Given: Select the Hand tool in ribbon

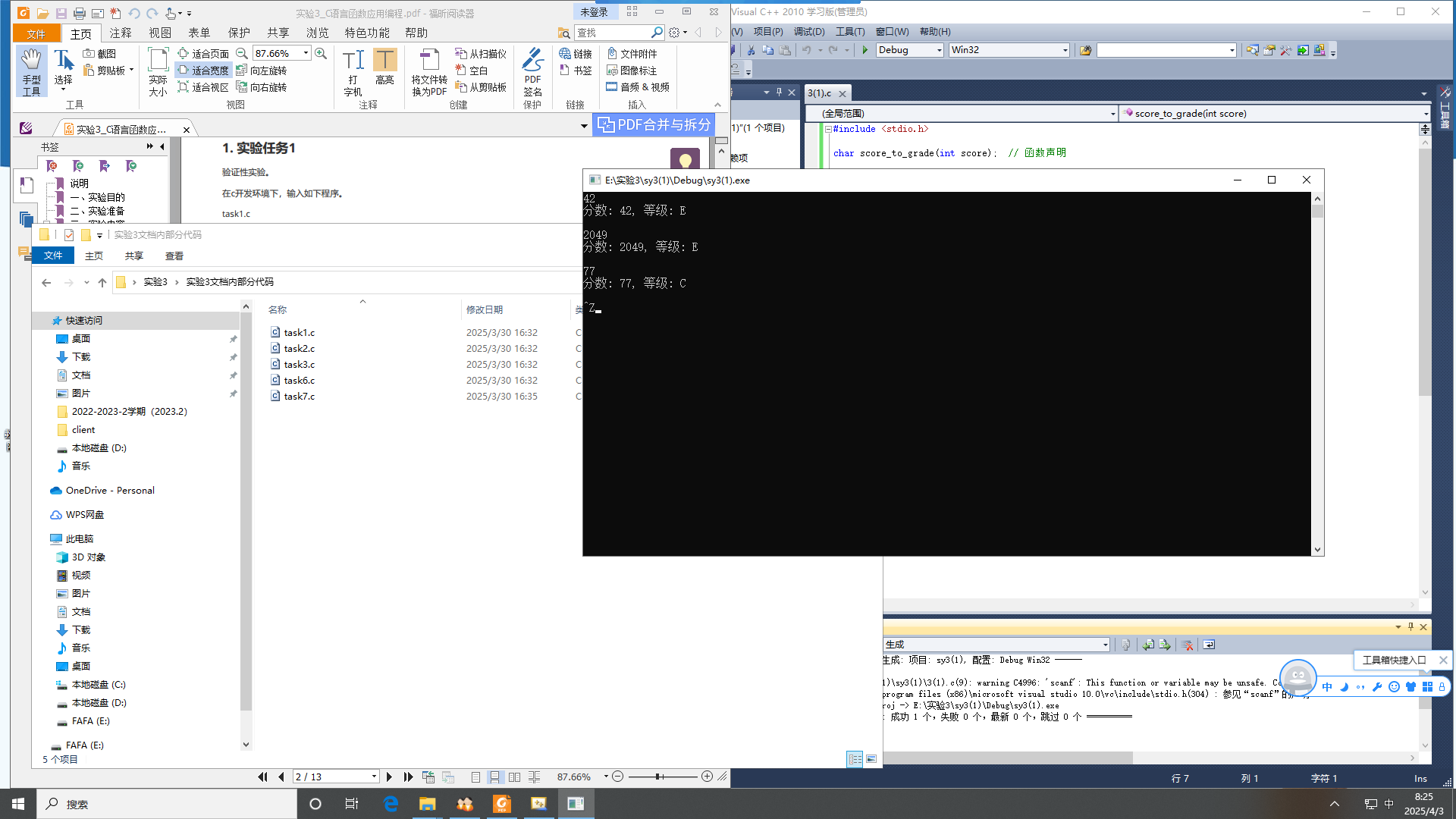Looking at the screenshot, I should (31, 71).
